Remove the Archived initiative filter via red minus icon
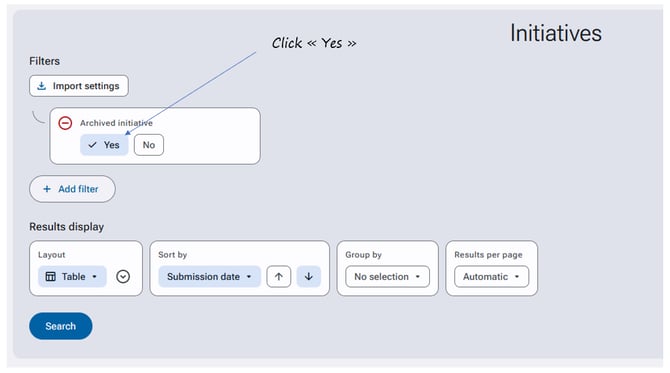This screenshot has width=670, height=373. 65,123
